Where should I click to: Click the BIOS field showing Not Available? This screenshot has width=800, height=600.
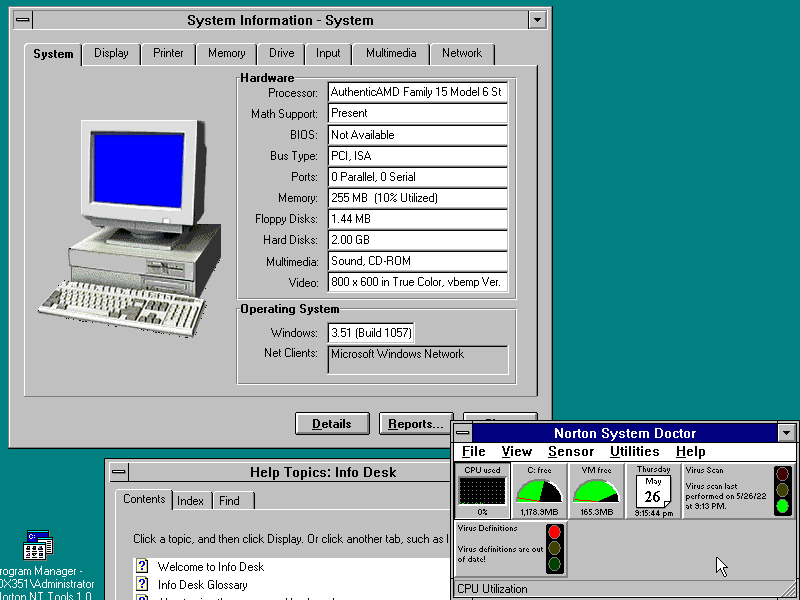(x=417, y=135)
